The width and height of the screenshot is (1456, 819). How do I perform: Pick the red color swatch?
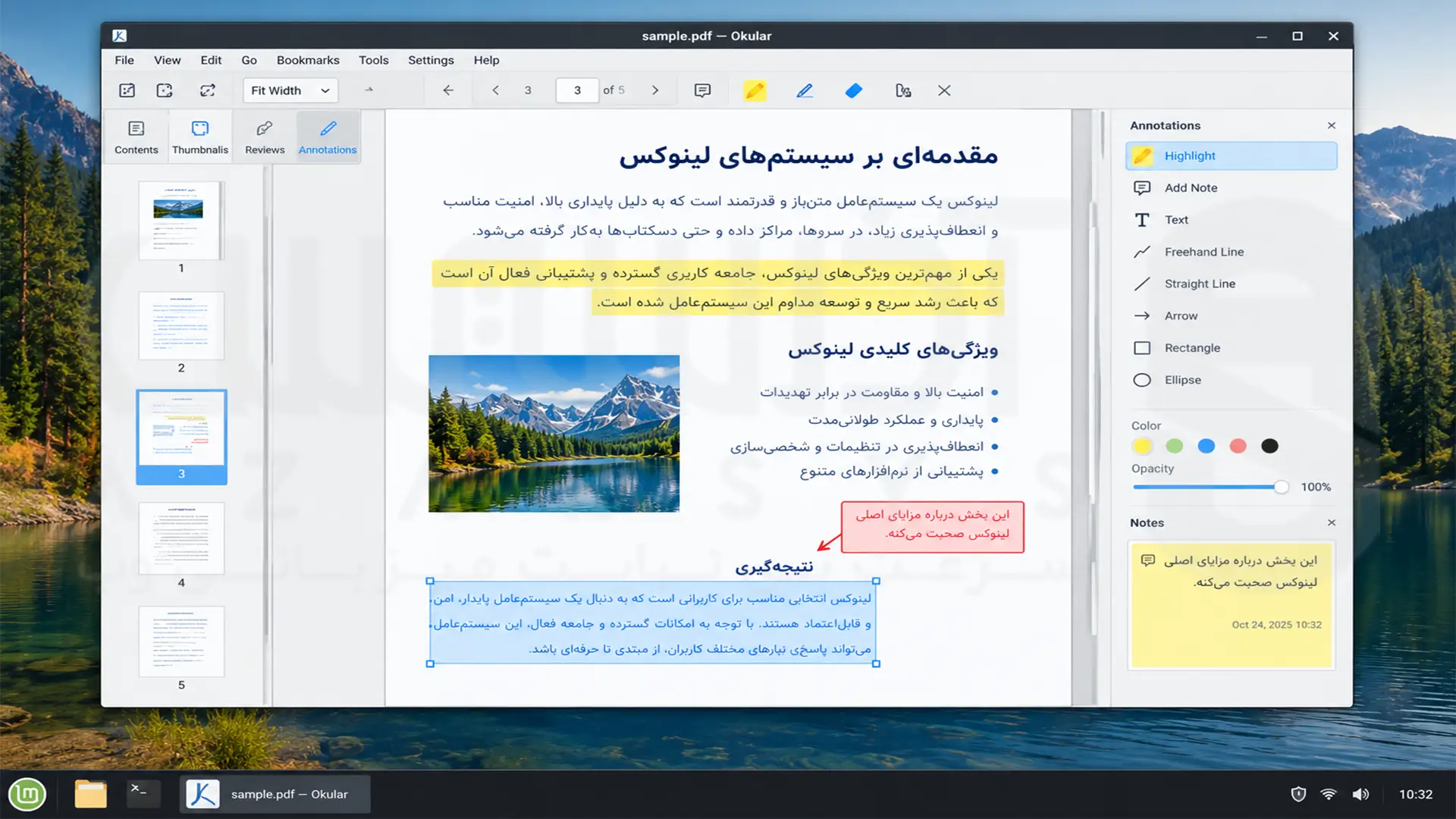(1238, 446)
